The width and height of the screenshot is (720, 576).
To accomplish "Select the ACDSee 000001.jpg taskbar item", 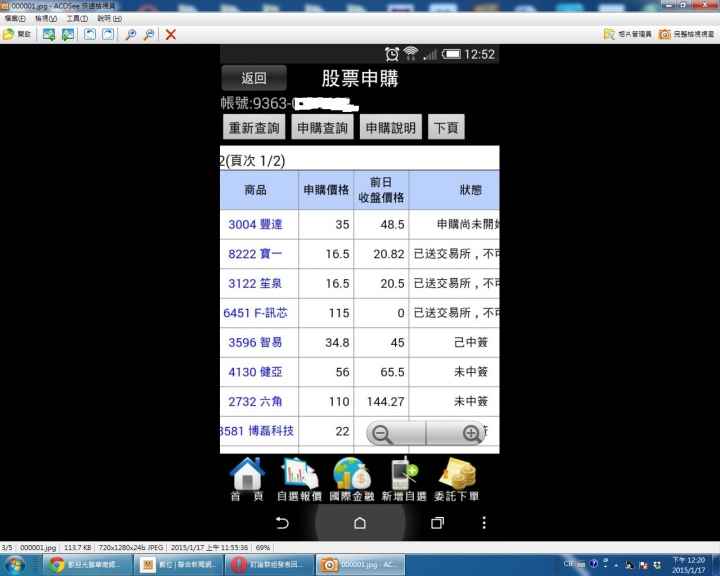I will [x=360, y=565].
